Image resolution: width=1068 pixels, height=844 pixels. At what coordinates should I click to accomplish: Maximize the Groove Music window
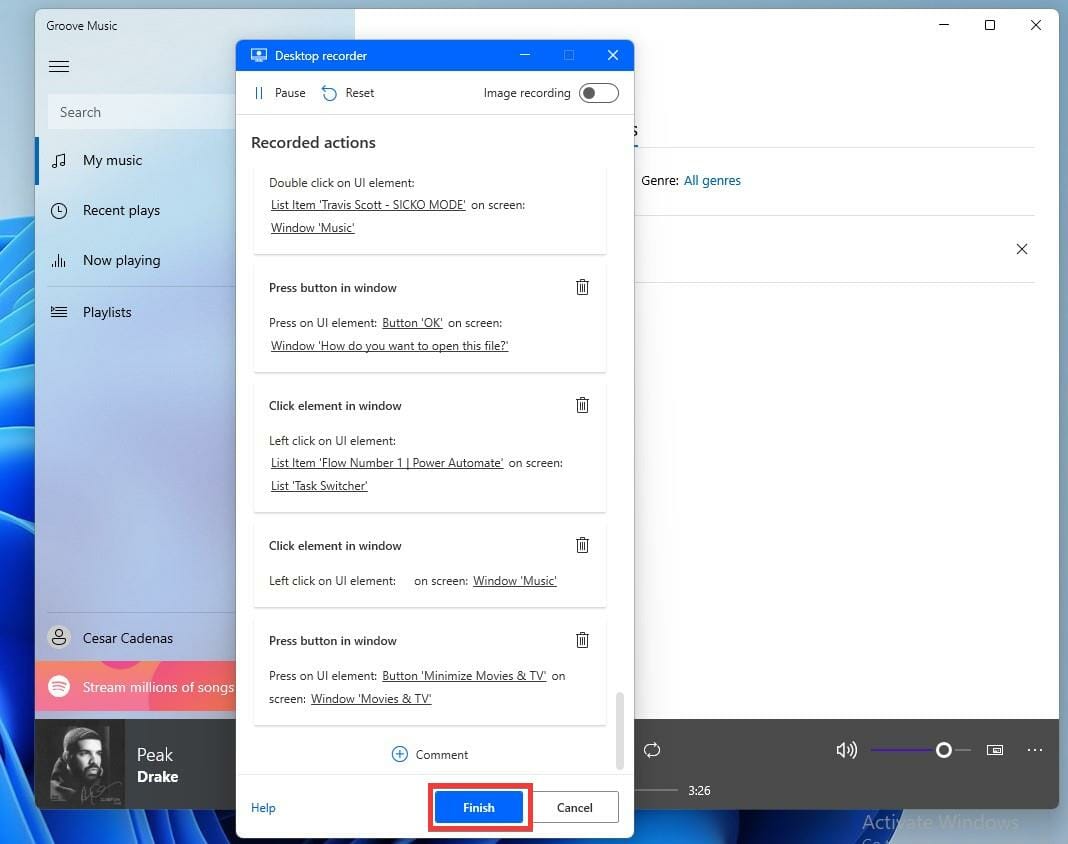[990, 25]
